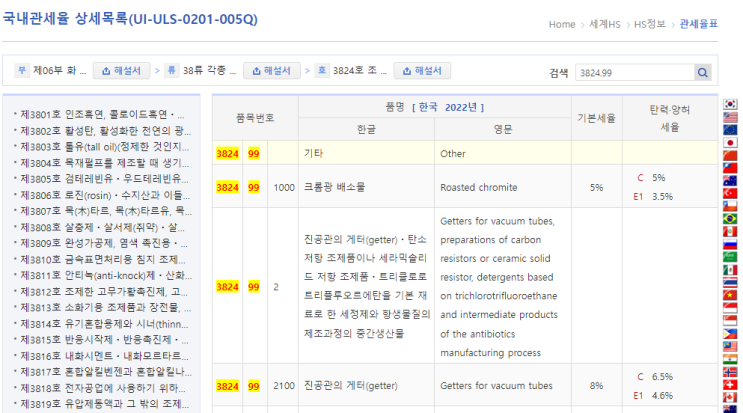This screenshot has height=413, width=743.
Task: Open 해설서 for 3824호
Action: [x=421, y=71]
